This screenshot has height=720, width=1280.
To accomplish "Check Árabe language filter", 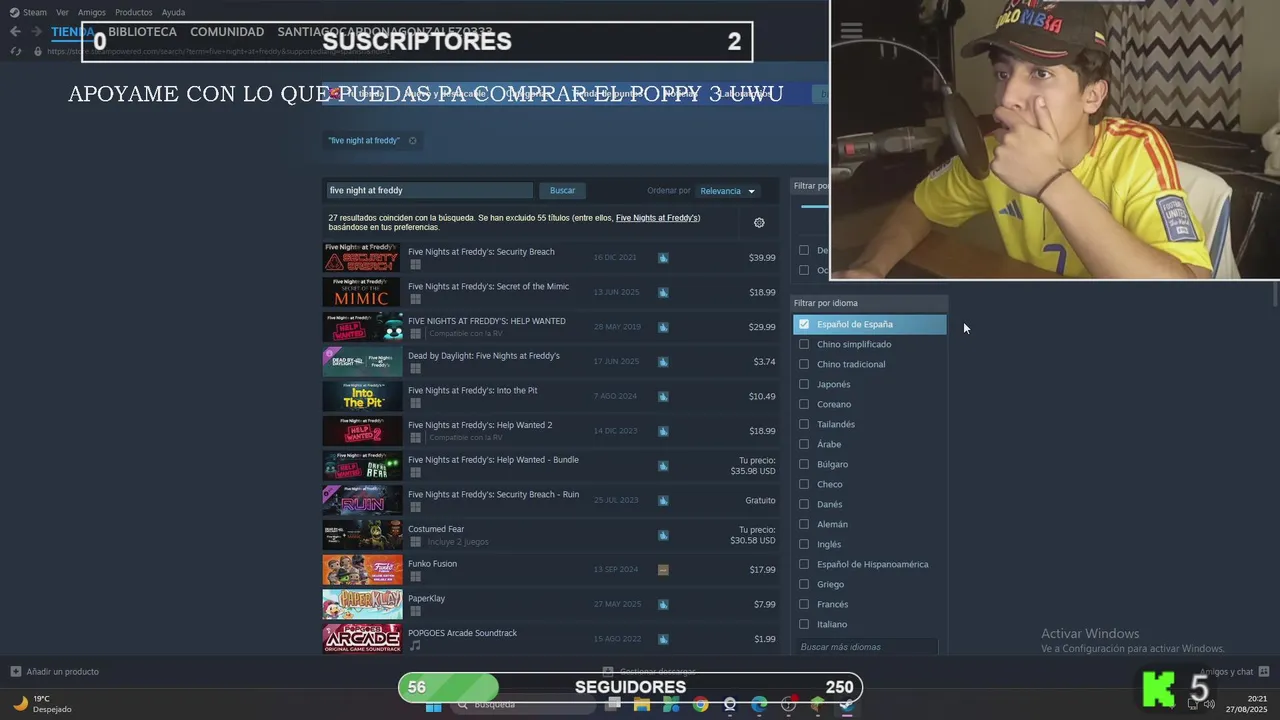I will 804,444.
